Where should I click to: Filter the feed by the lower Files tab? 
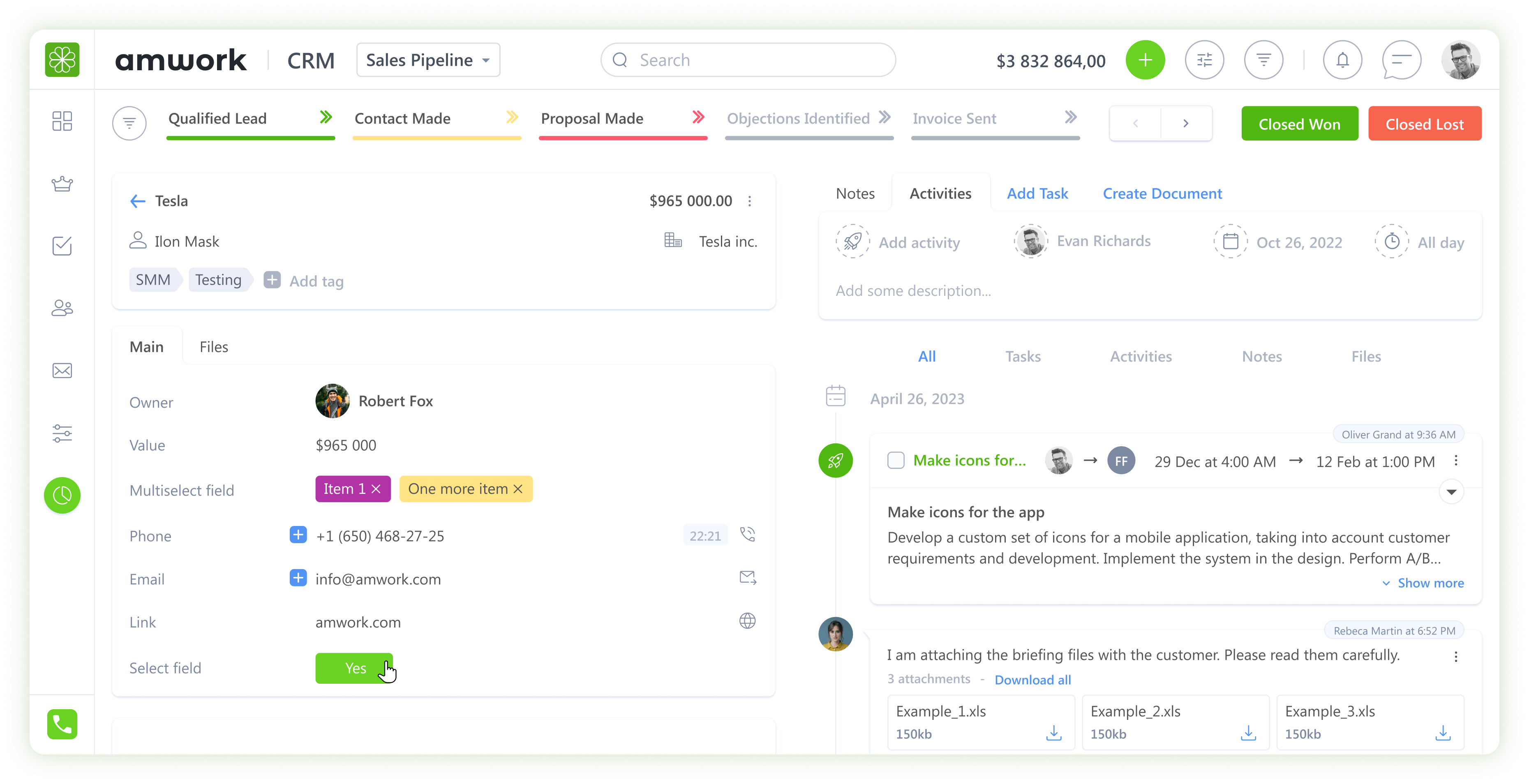[1366, 357]
